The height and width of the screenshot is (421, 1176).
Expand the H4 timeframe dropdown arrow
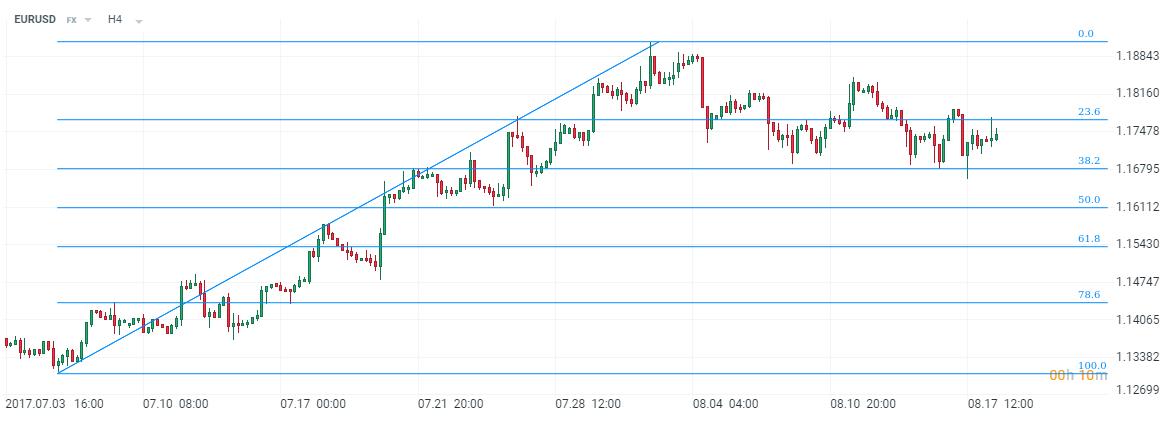pos(137,20)
